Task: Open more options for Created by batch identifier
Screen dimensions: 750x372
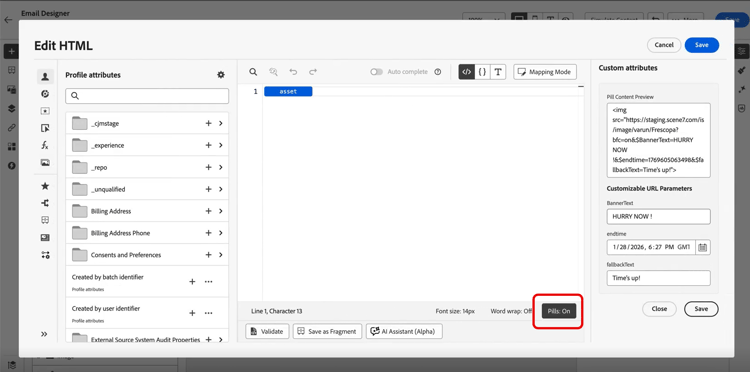Action: coord(209,282)
